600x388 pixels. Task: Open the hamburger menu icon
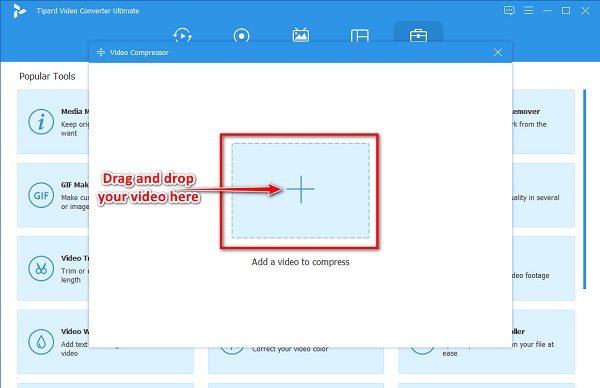(x=528, y=10)
